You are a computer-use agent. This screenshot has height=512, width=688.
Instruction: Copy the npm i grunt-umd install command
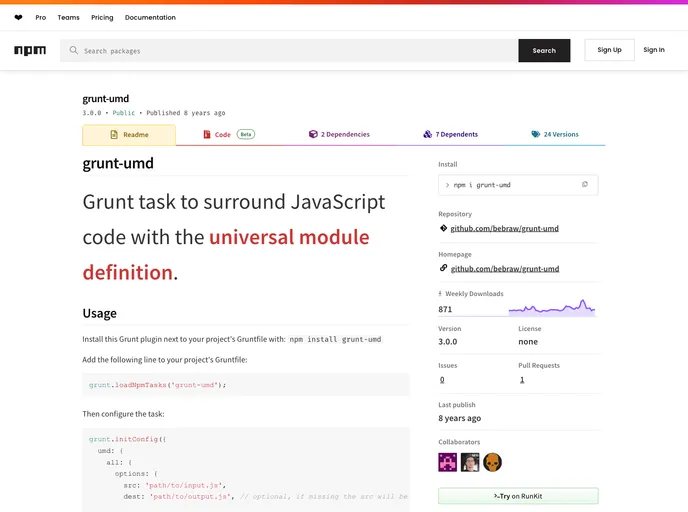585,185
